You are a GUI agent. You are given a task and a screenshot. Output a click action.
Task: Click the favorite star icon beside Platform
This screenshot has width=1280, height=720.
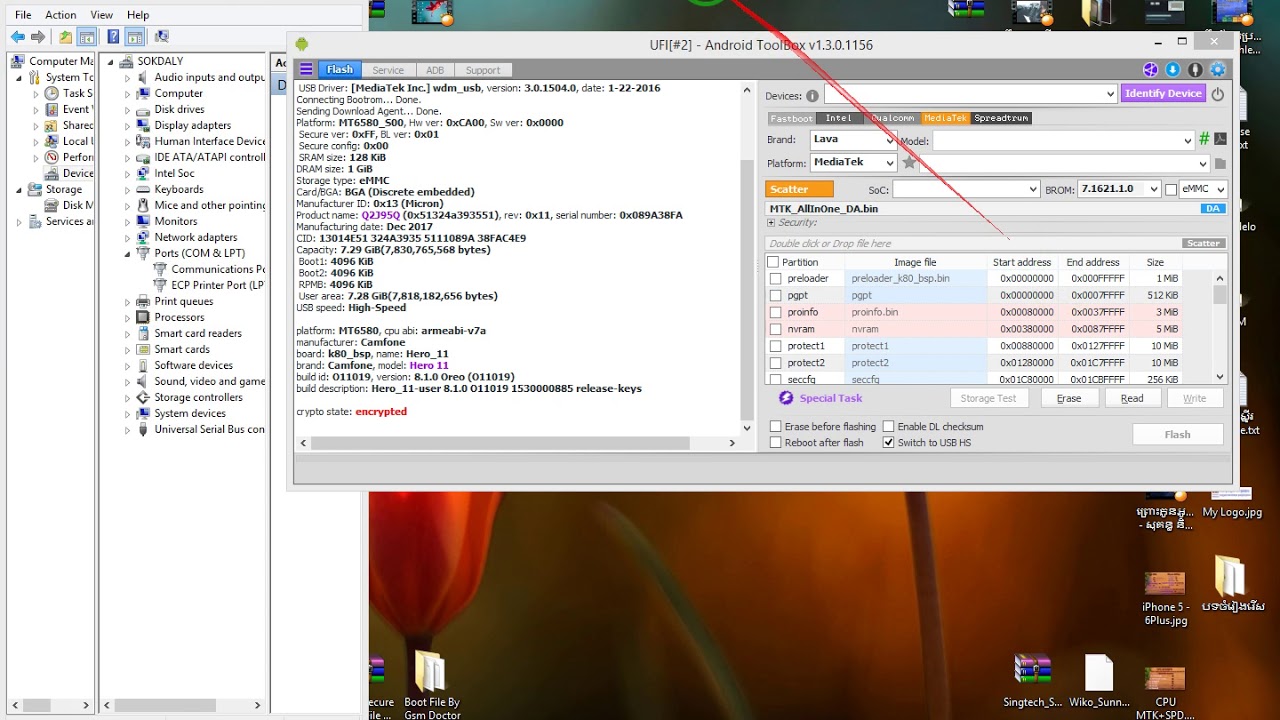pos(909,162)
